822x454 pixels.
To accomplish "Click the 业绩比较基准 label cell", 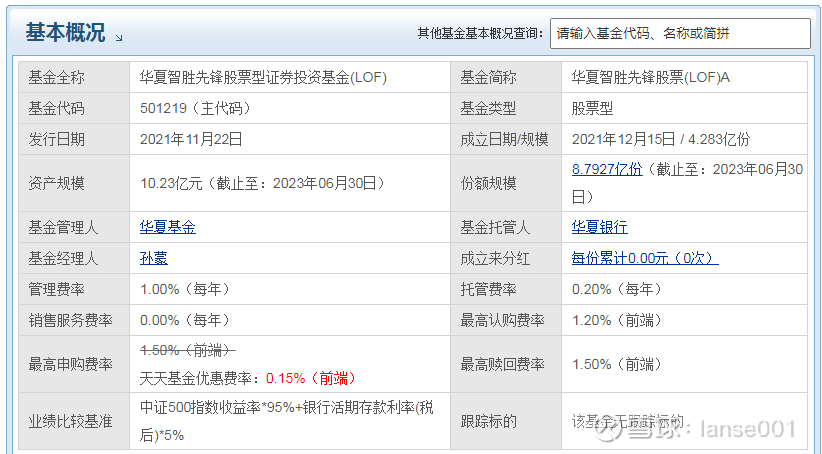I will pos(74,421).
